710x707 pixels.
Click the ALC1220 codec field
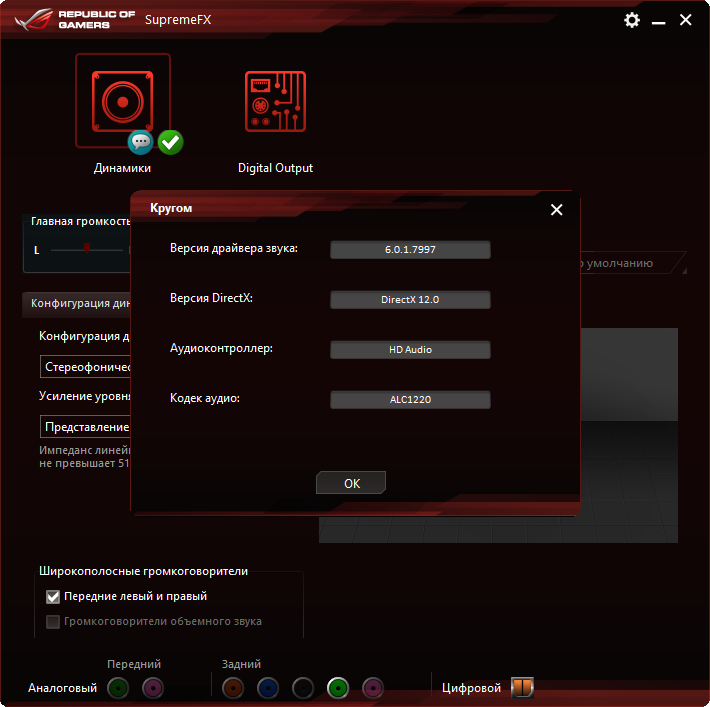(410, 400)
